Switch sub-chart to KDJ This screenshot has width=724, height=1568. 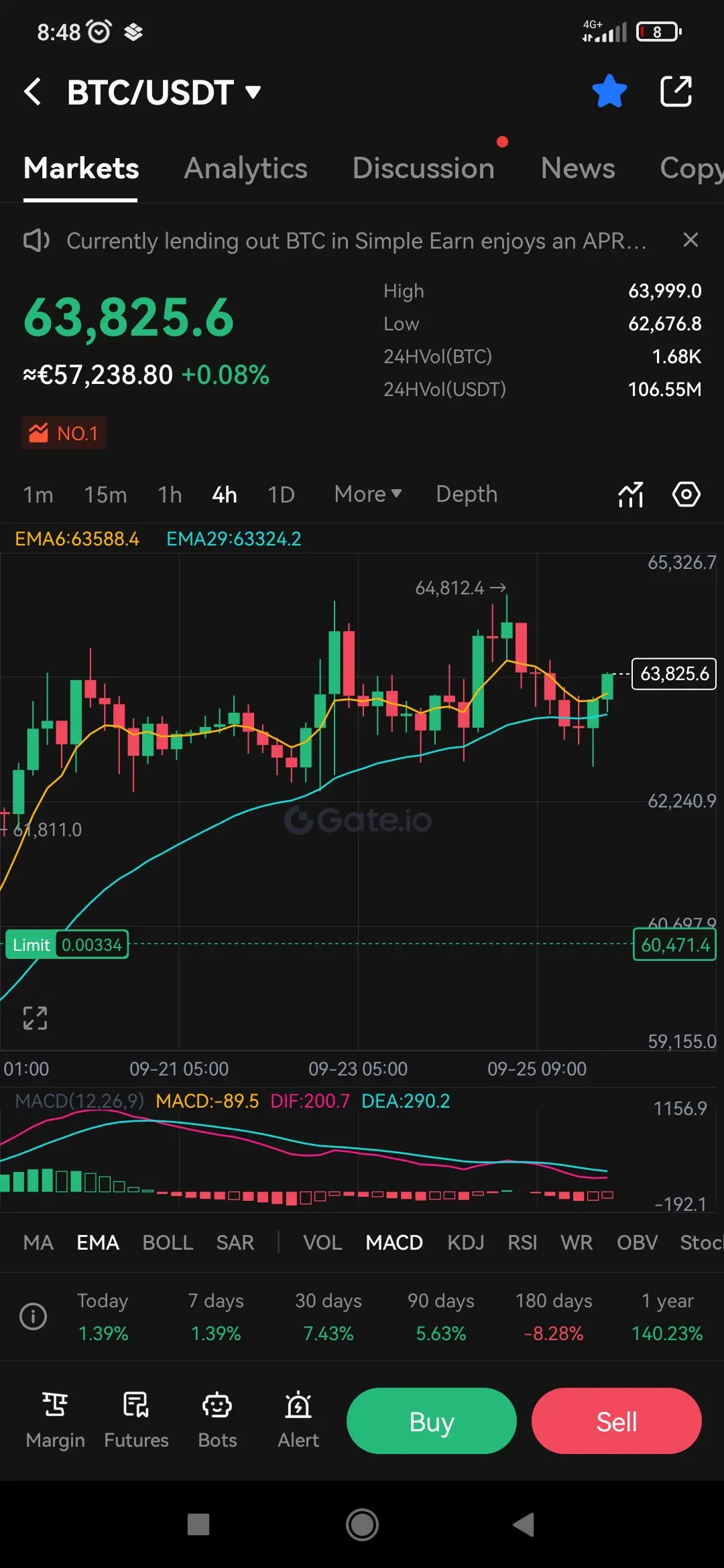point(465,1243)
